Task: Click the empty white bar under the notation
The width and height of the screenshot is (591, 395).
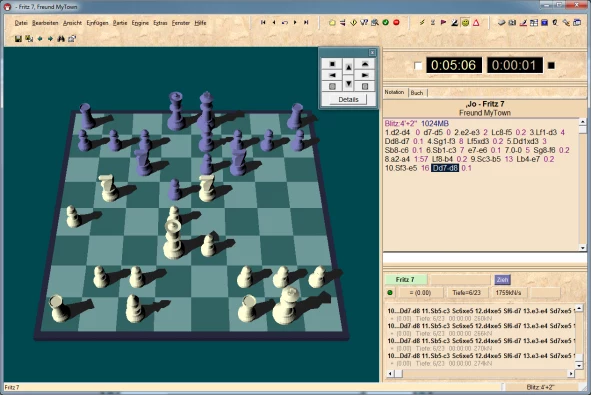Action: click(485, 258)
